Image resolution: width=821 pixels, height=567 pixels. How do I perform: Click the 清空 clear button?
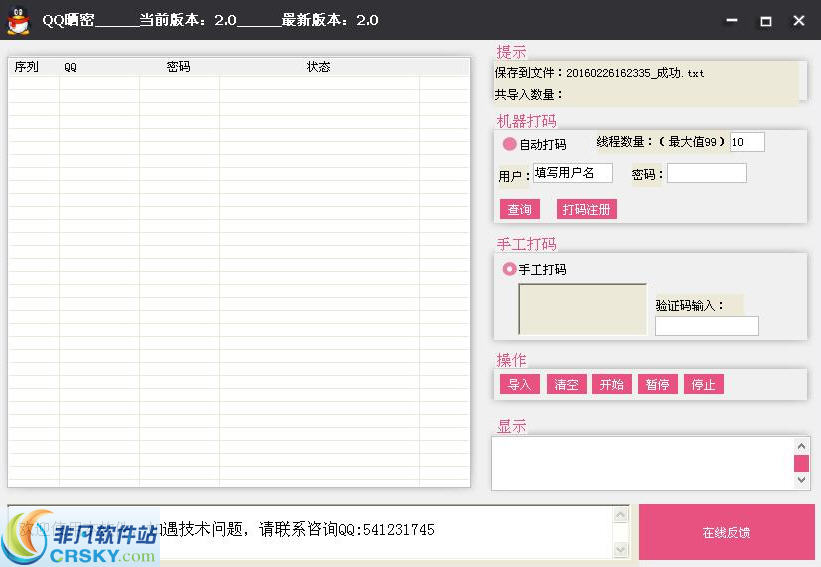(x=567, y=384)
